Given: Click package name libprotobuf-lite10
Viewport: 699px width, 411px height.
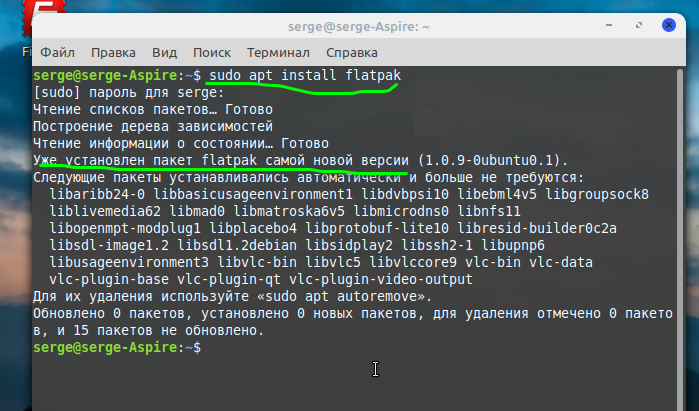Looking at the screenshot, I should [x=377, y=228].
